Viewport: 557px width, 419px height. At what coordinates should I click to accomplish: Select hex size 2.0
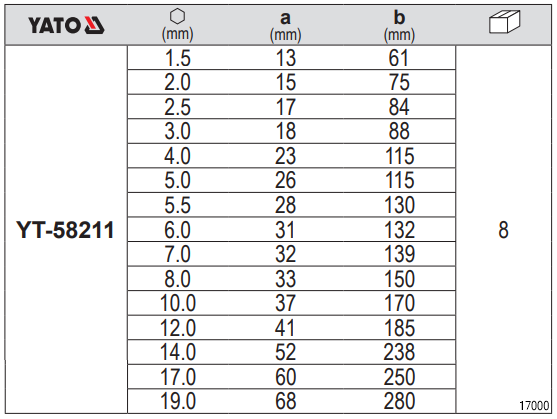(177, 83)
